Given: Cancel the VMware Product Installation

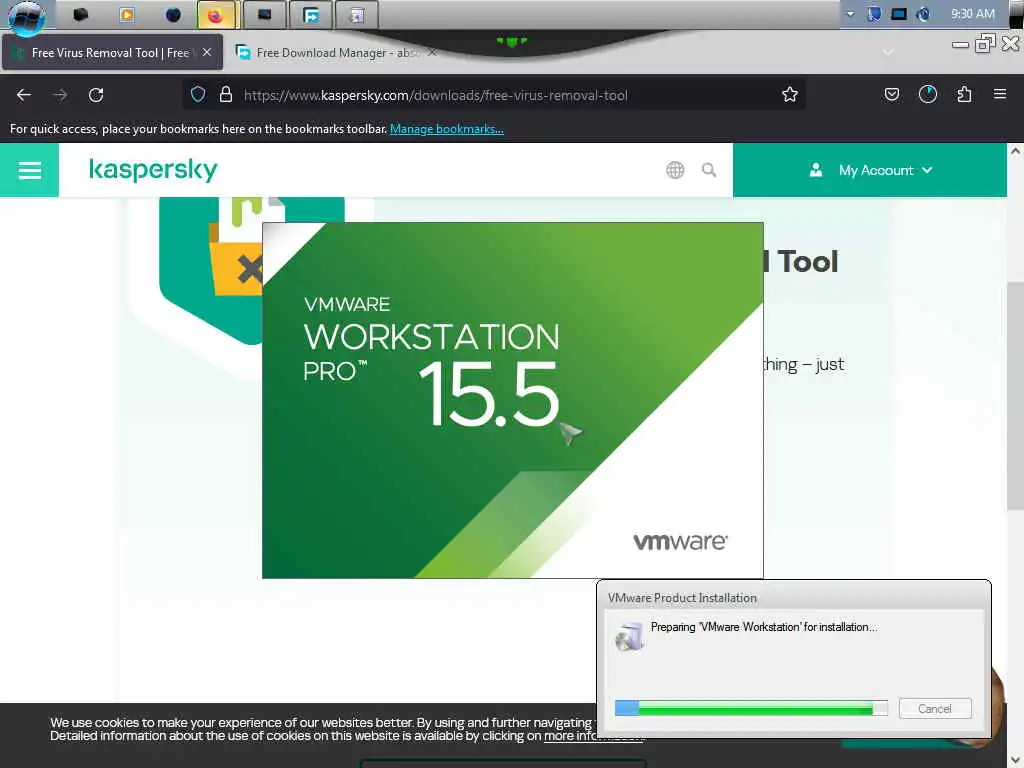Looking at the screenshot, I should [935, 709].
